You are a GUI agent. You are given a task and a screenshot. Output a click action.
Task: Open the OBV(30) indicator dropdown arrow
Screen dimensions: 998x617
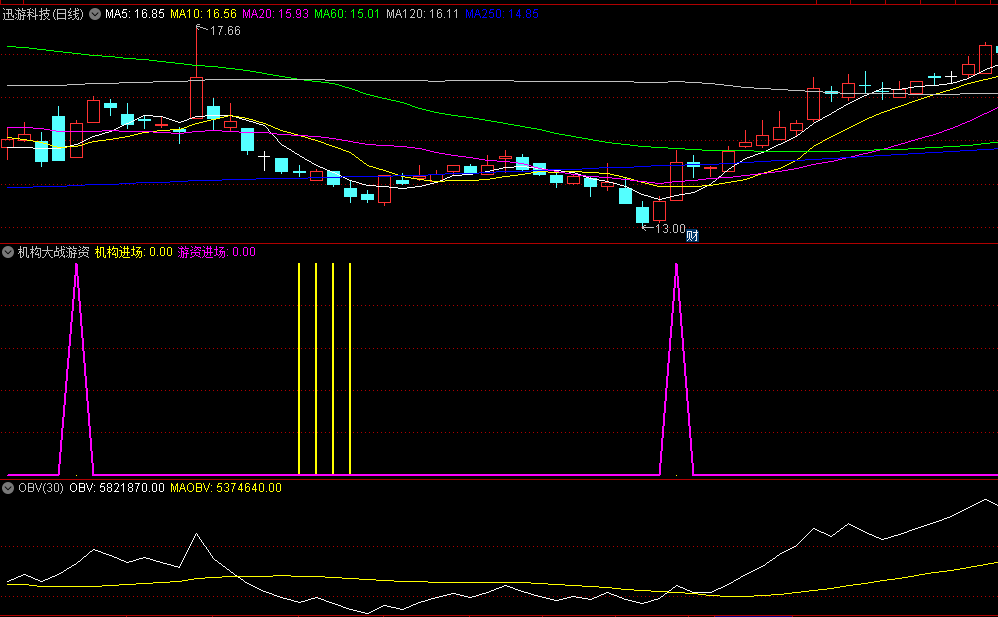(x=8, y=488)
